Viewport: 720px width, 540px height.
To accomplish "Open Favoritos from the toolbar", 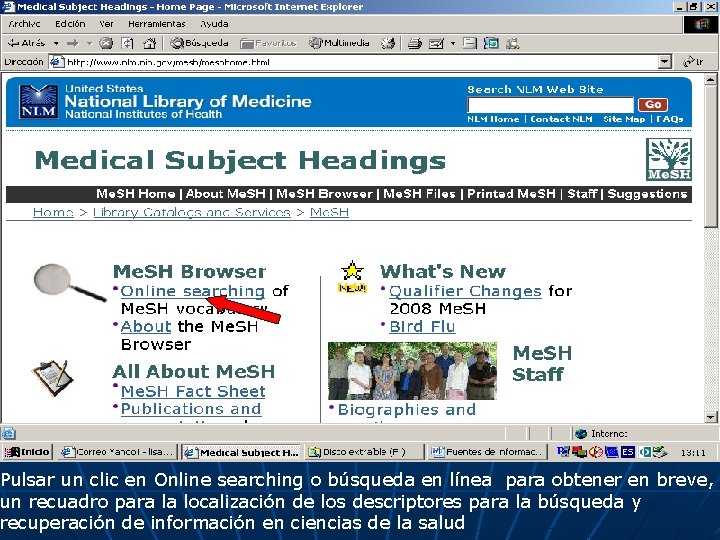I will 269,43.
